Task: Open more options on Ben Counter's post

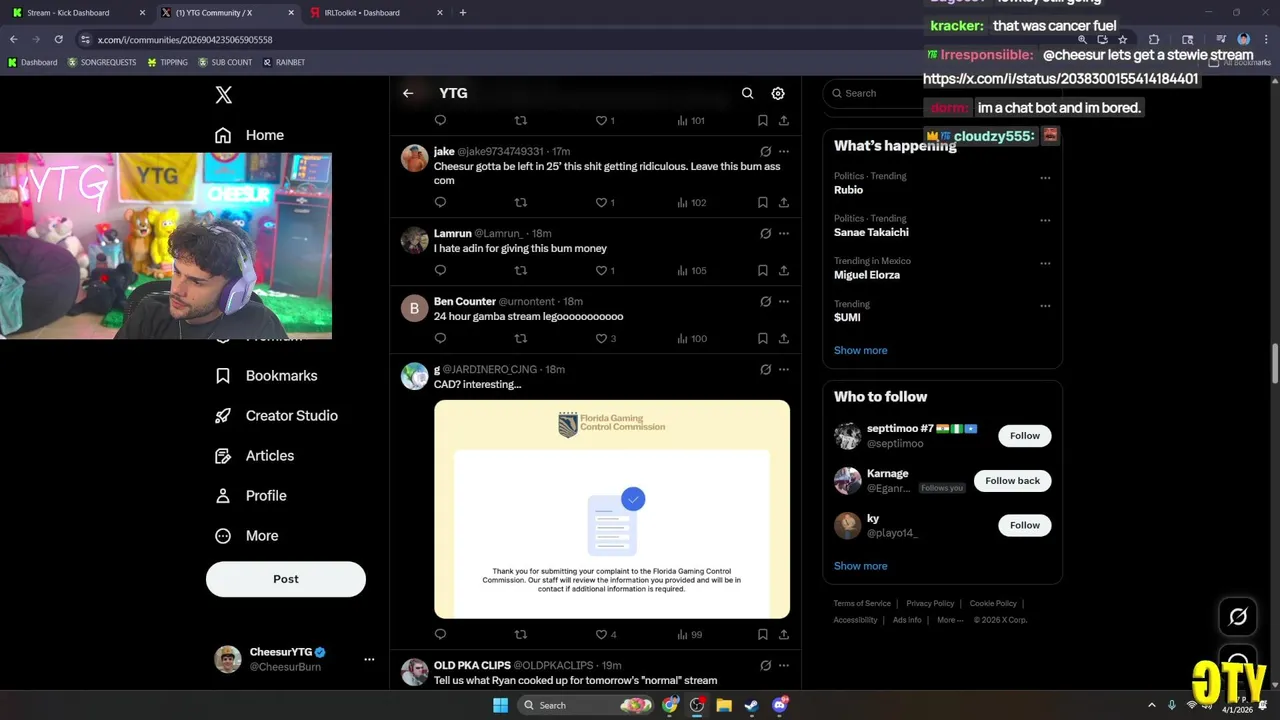Action: pos(784,301)
